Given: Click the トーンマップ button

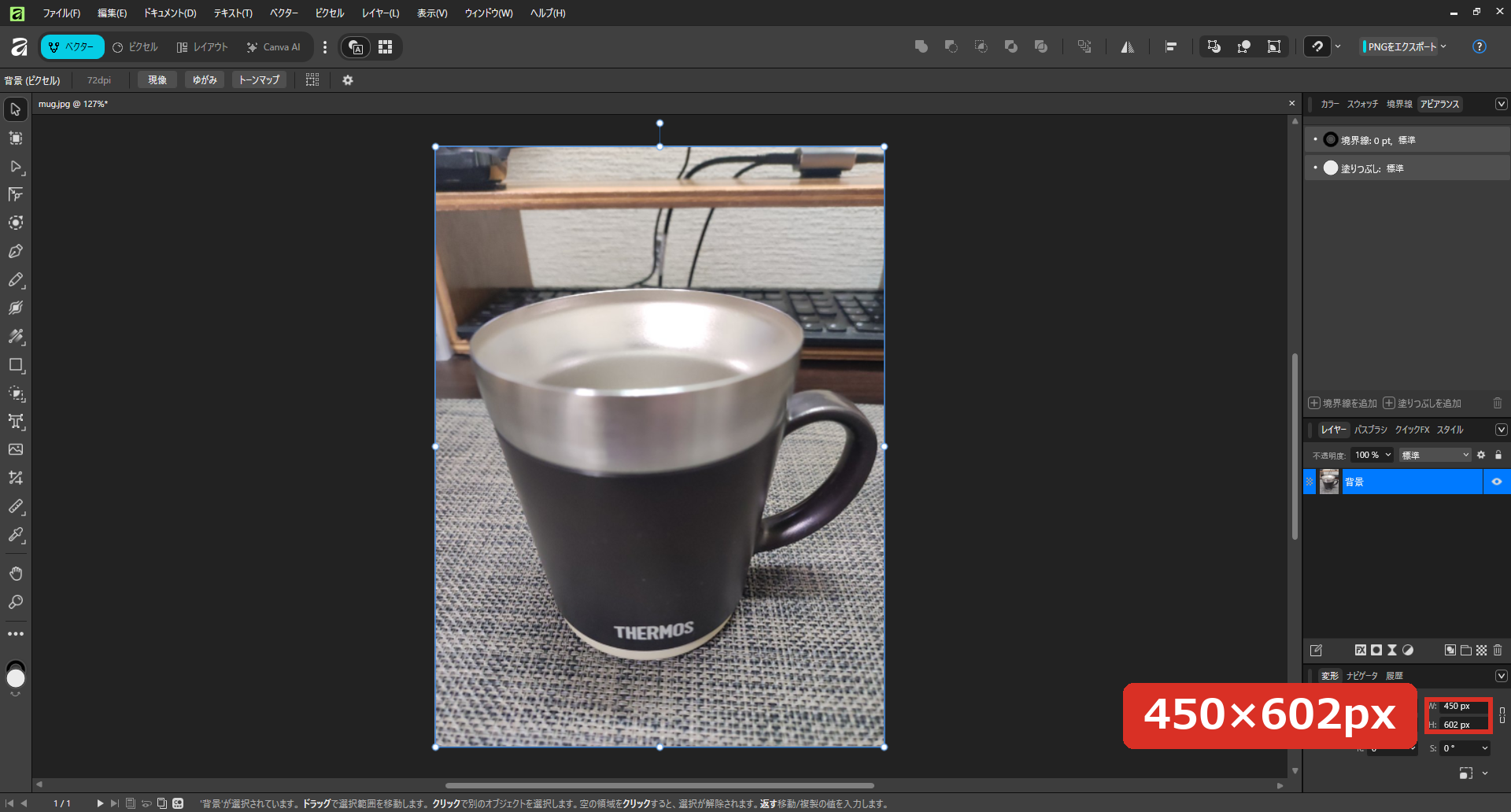Looking at the screenshot, I should (x=259, y=80).
